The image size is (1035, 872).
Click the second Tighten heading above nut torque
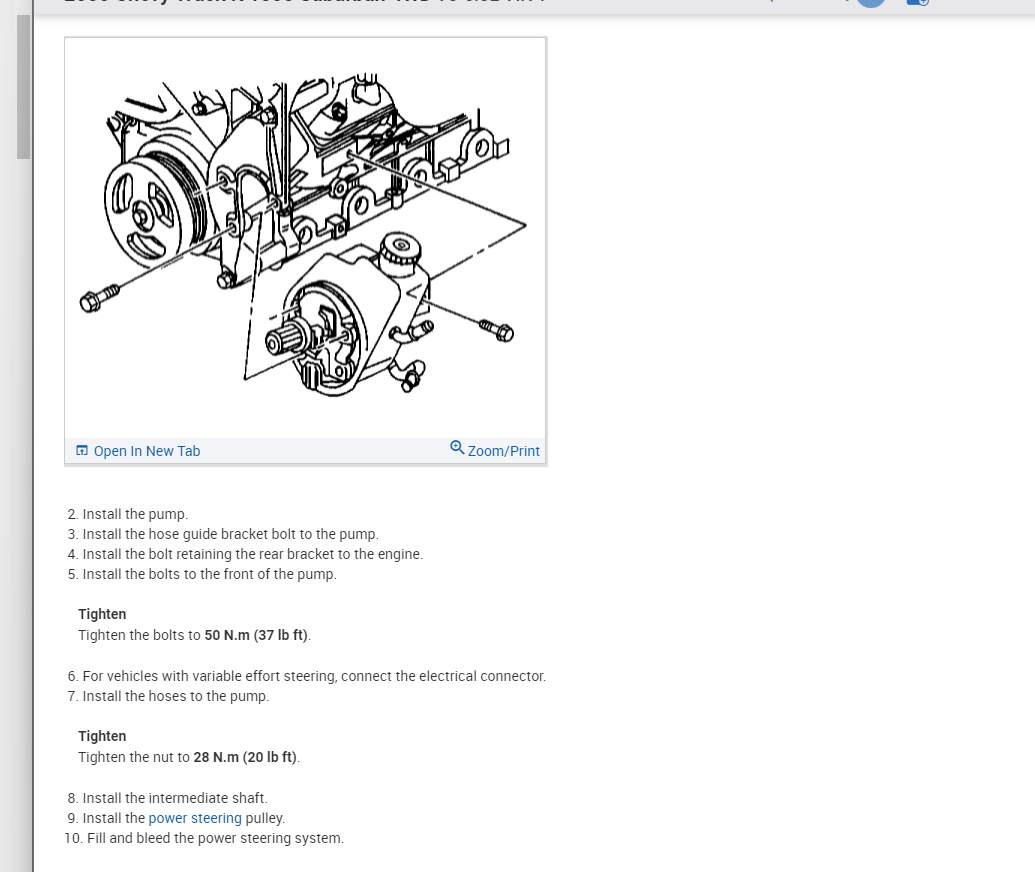(102, 736)
